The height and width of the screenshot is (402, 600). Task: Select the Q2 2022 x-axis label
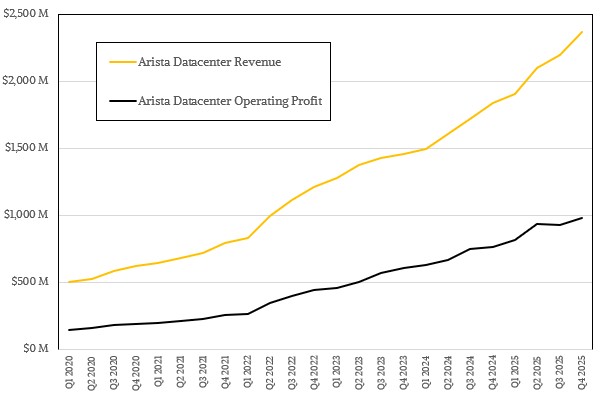[x=270, y=374]
